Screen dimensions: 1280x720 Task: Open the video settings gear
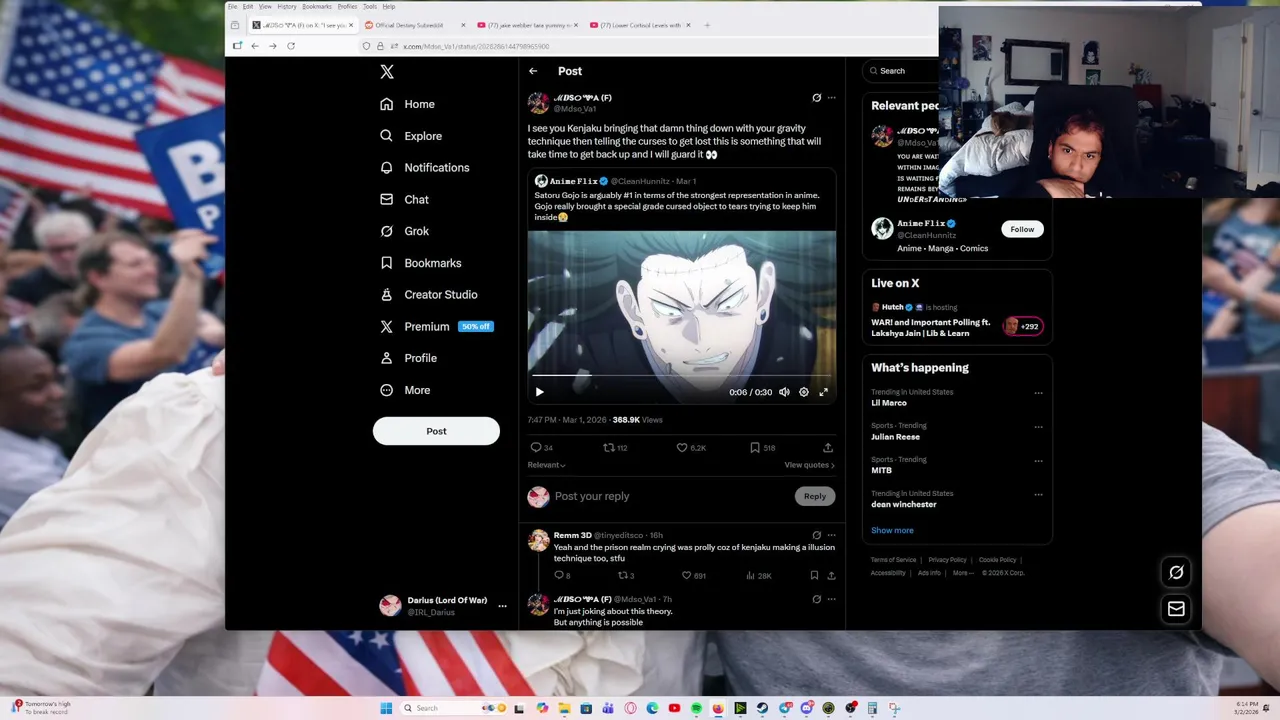(x=803, y=392)
